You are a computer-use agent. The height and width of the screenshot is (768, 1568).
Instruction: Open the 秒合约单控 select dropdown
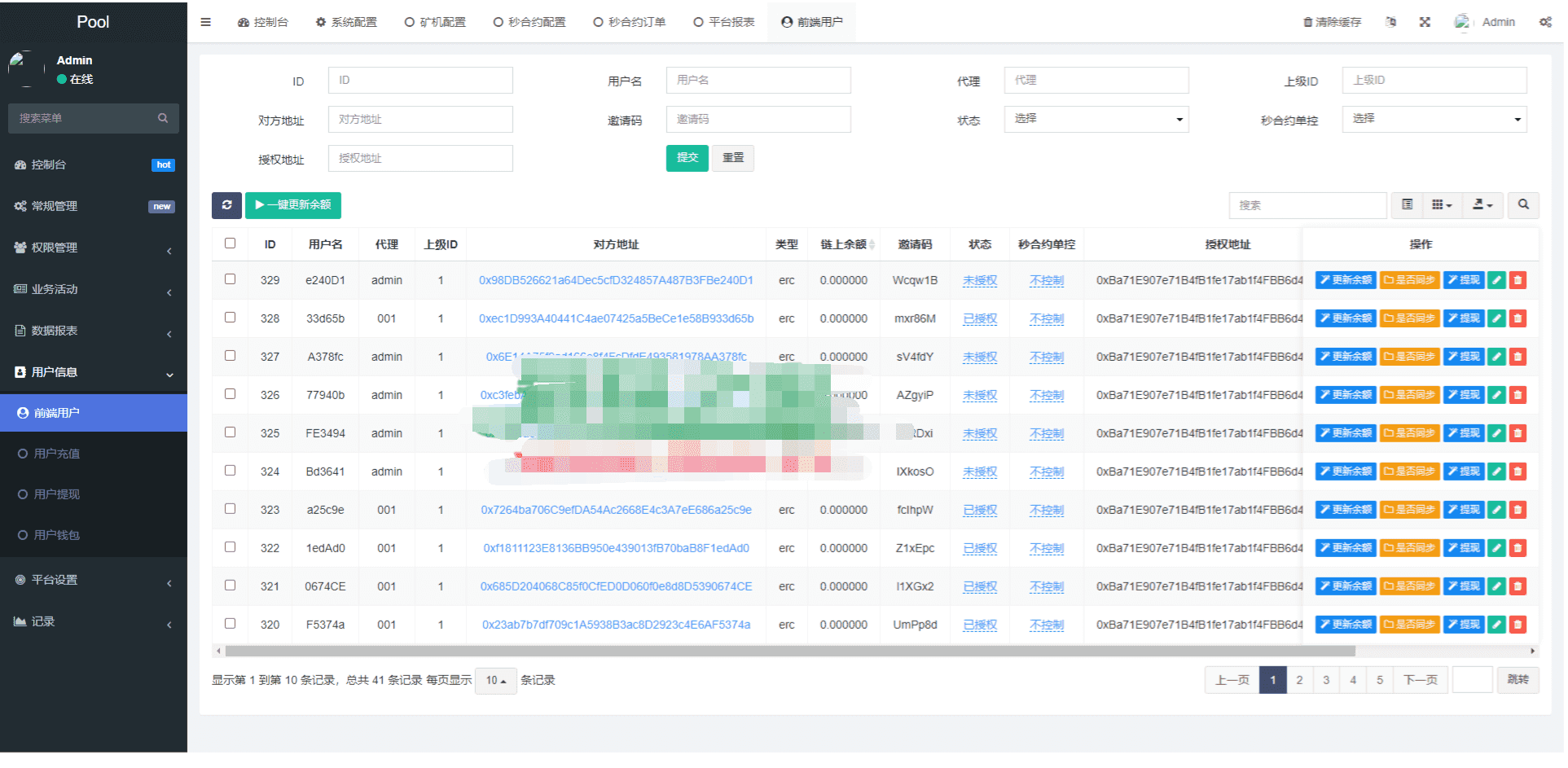click(x=1434, y=119)
